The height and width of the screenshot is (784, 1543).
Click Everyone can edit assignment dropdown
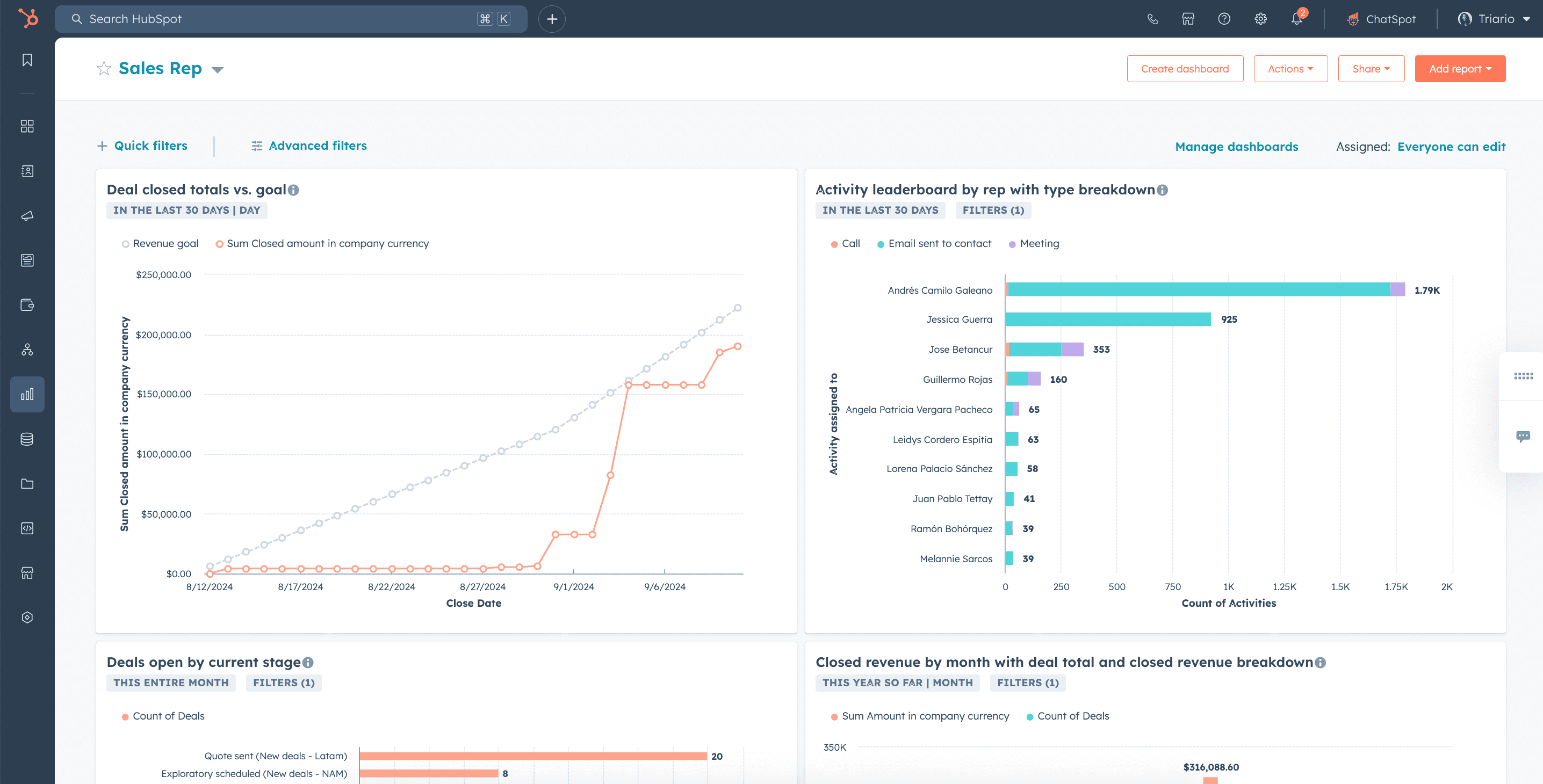click(x=1451, y=147)
